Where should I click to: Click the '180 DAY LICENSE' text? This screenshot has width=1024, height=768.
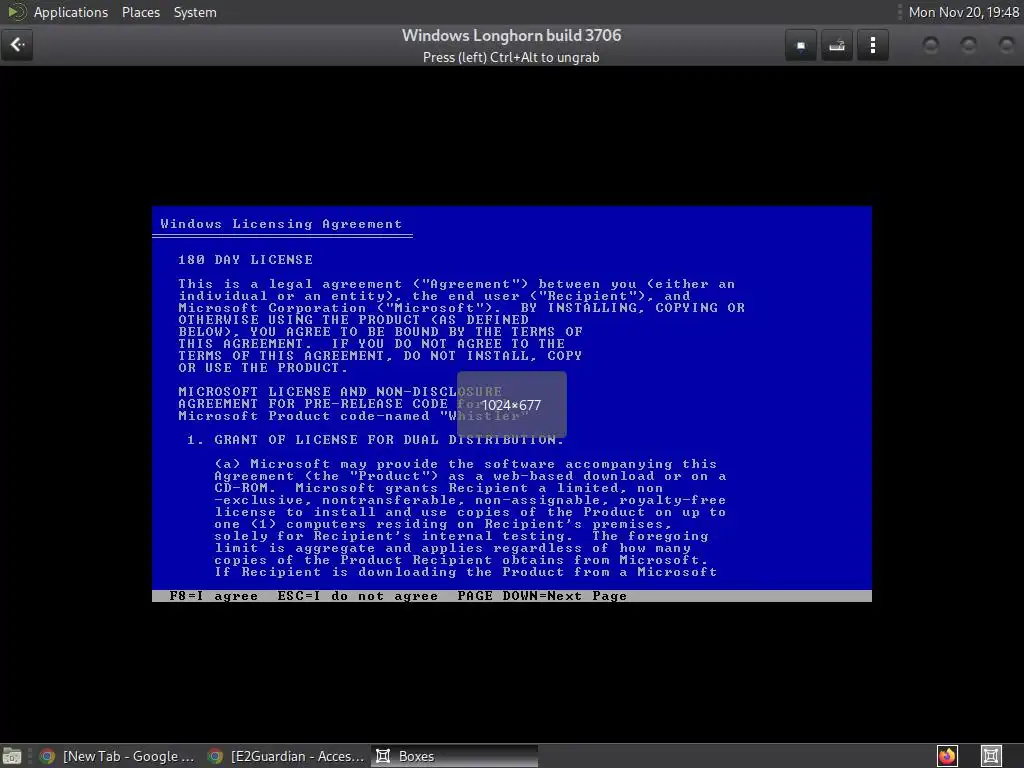click(x=245, y=260)
